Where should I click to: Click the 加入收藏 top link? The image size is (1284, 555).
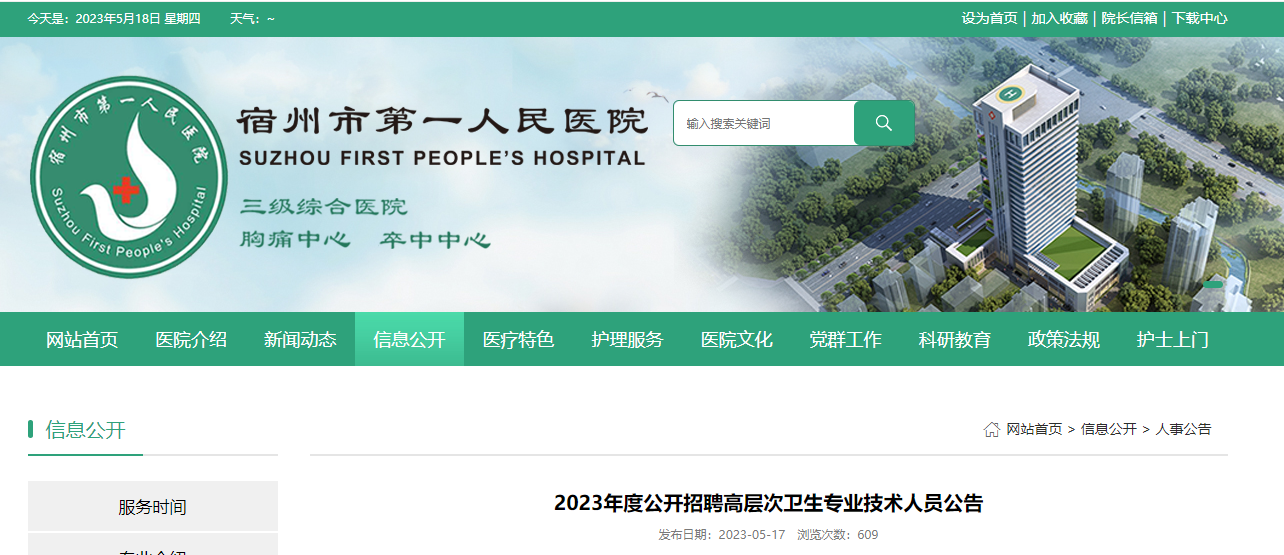[1059, 18]
